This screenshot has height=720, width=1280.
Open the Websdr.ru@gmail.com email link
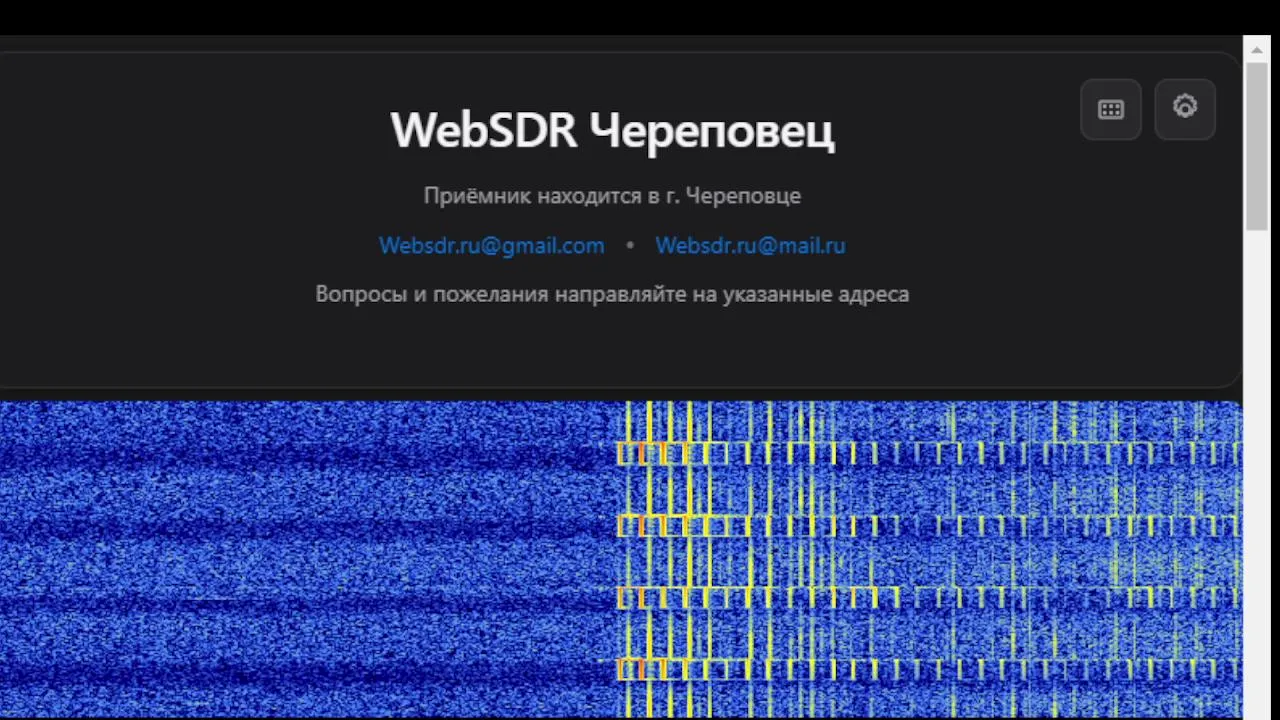491,246
